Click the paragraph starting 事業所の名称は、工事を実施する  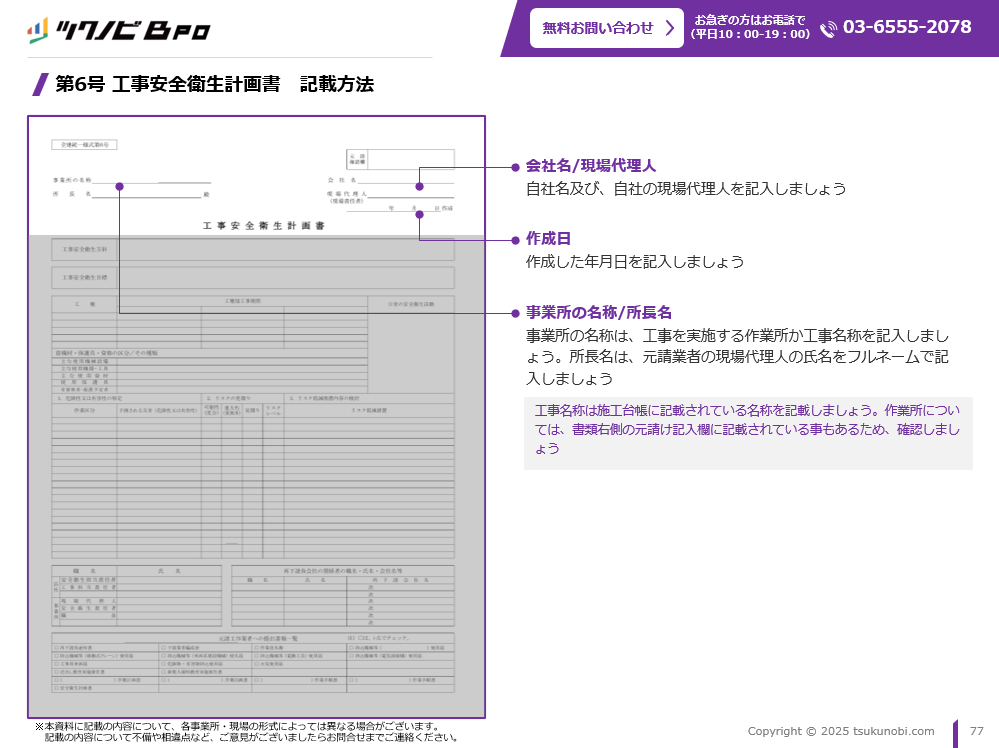(737, 357)
